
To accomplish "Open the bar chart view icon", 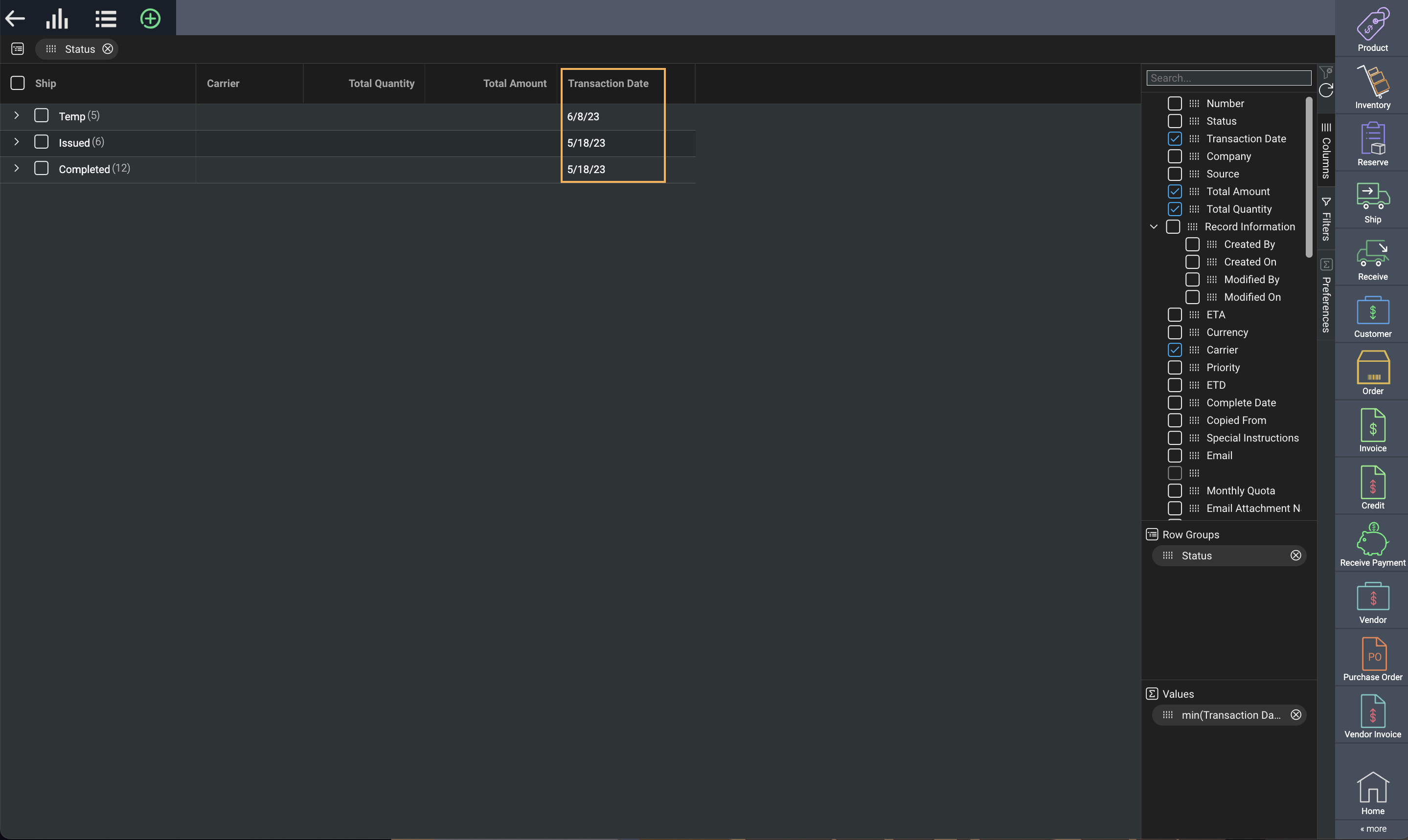I will click(x=57, y=19).
